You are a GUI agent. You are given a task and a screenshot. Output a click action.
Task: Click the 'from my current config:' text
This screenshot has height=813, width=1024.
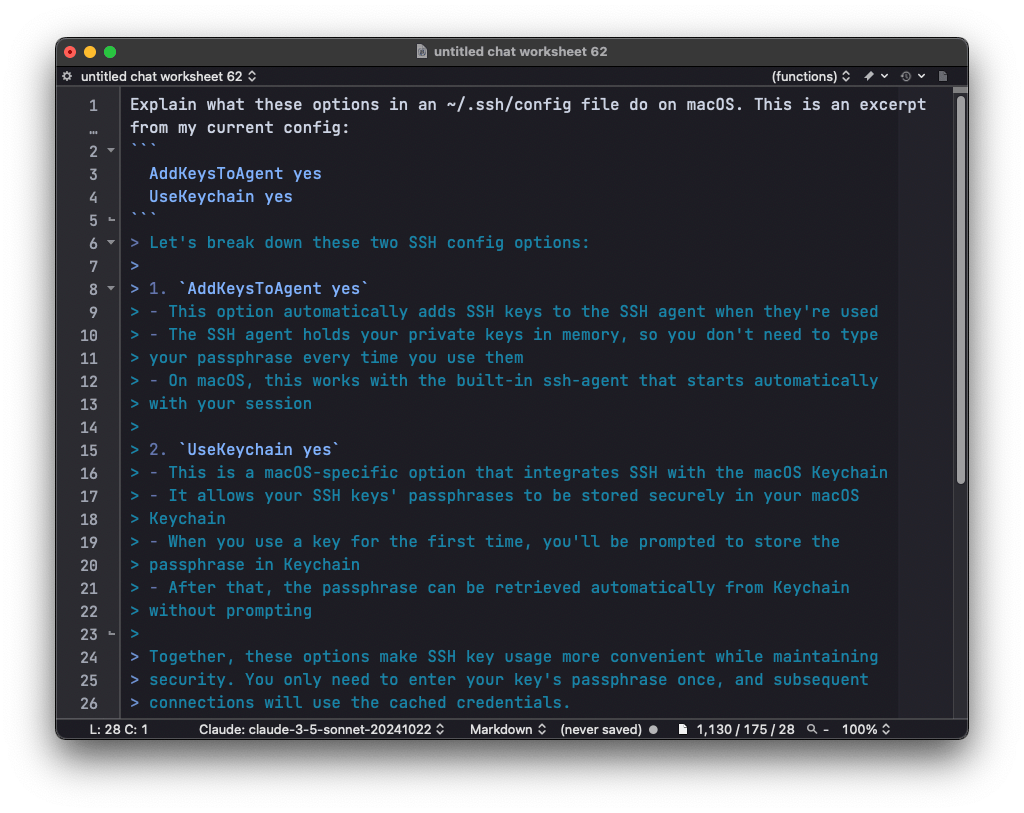pos(240,127)
